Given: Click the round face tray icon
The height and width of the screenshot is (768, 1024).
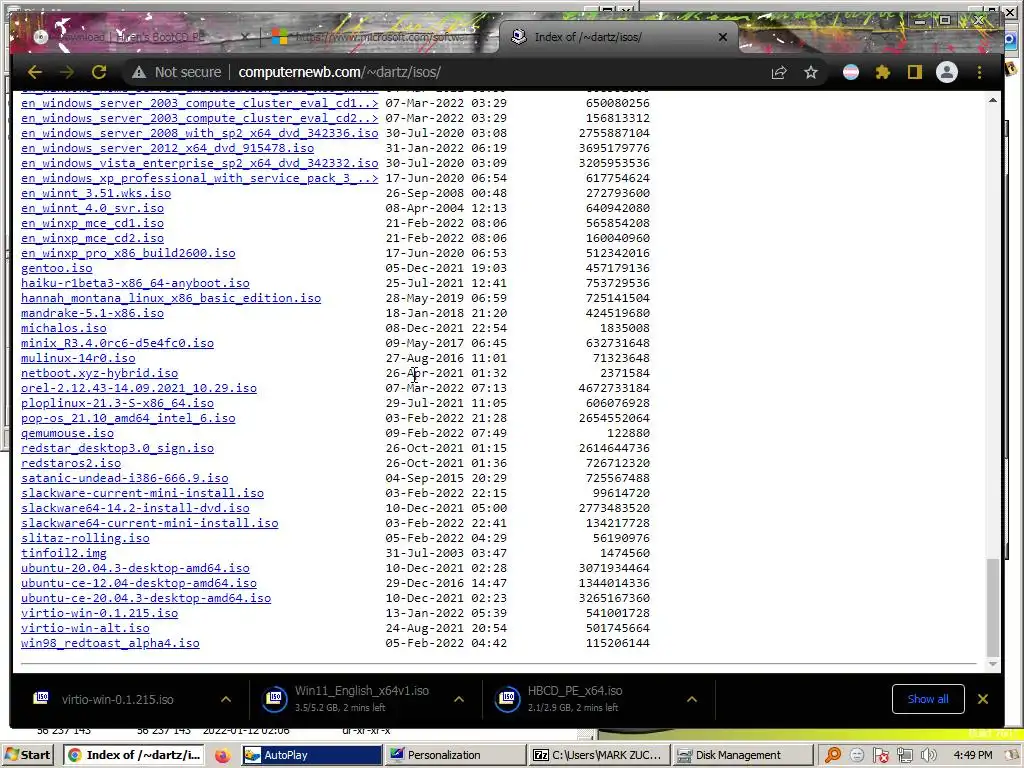Looking at the screenshot, I should click(x=857, y=755).
